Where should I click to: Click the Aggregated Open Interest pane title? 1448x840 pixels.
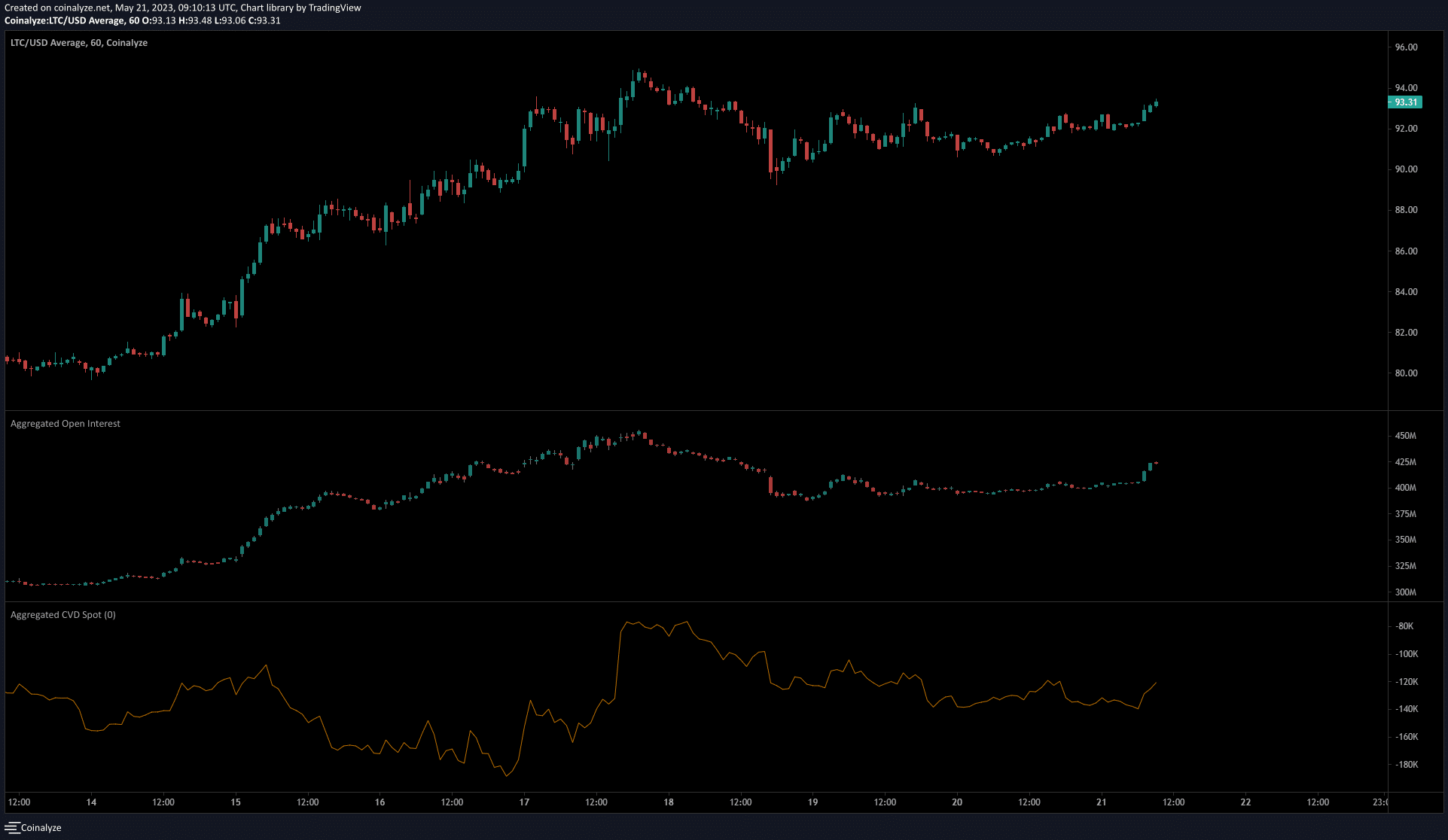[x=66, y=424]
